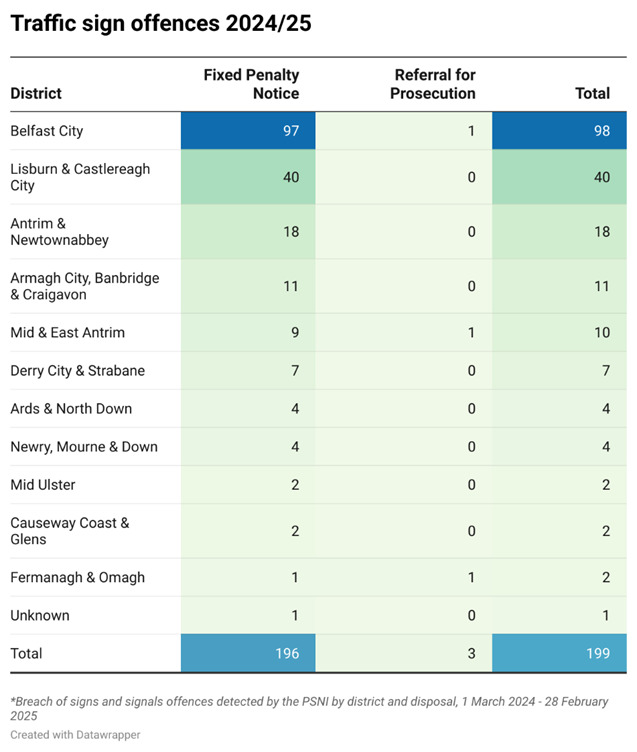The width and height of the screenshot is (637, 752).
Task: Click the Total row's 196 cell
Action: click(248, 653)
